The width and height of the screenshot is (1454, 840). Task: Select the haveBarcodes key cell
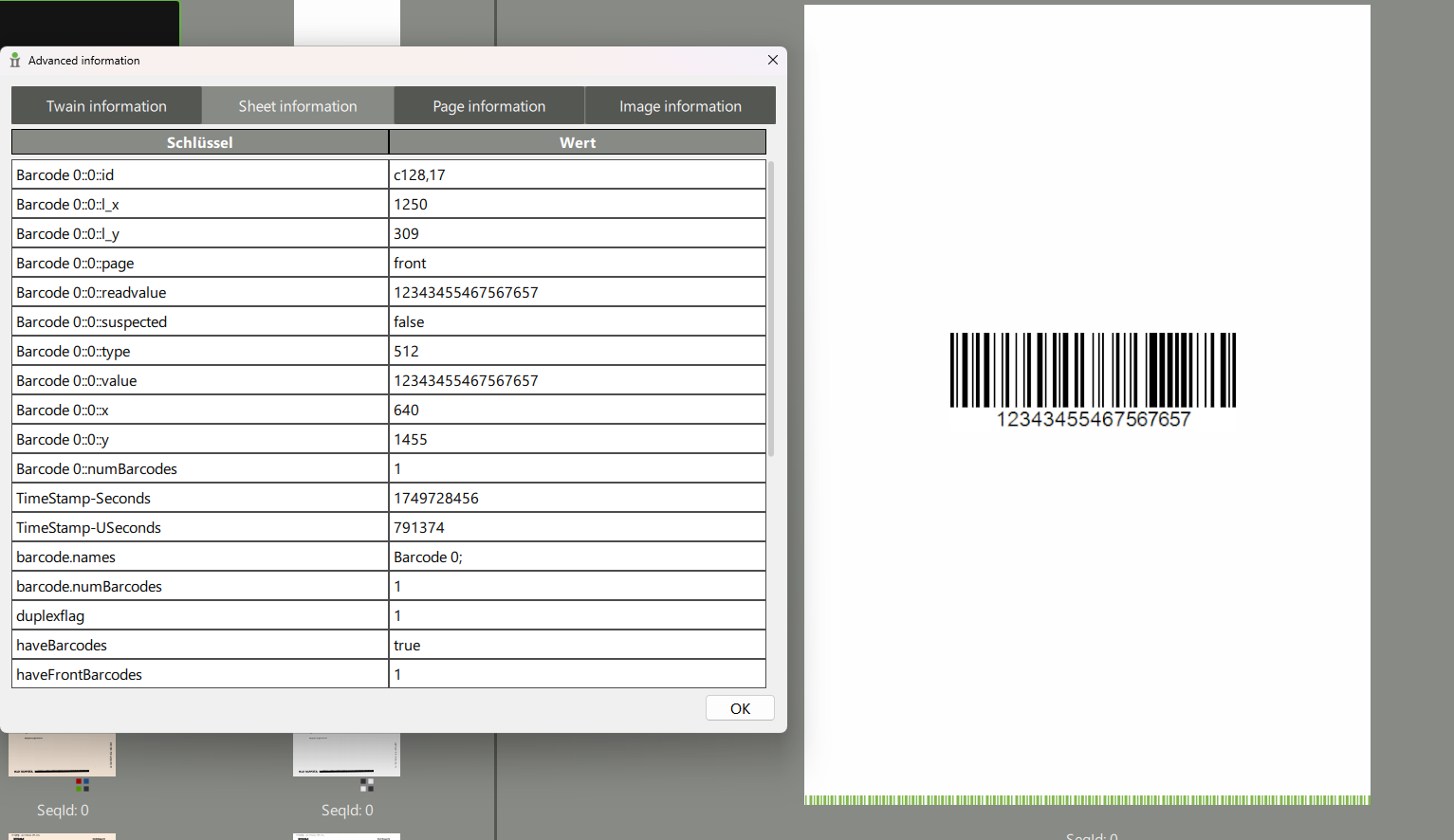[x=200, y=645]
